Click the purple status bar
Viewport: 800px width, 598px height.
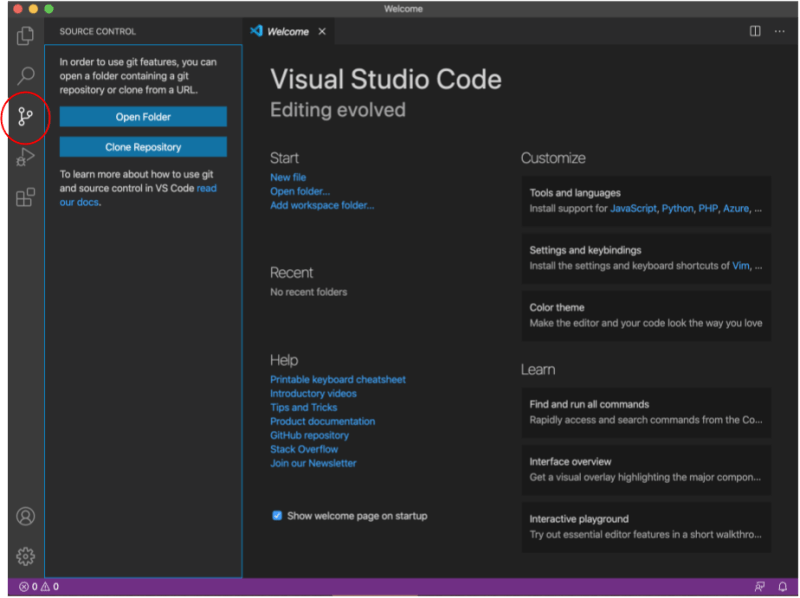[400, 588]
